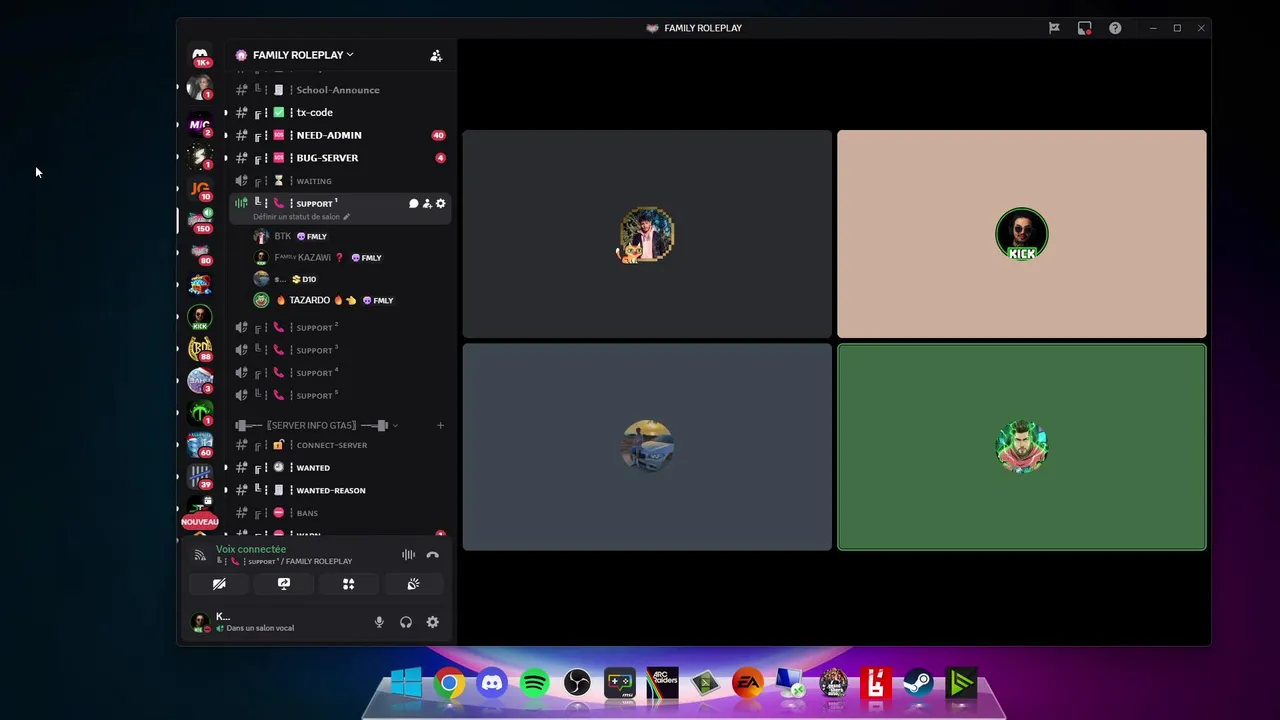The width and height of the screenshot is (1280, 720).
Task: Open OBS Studio from the taskbar
Action: pyautogui.click(x=577, y=684)
